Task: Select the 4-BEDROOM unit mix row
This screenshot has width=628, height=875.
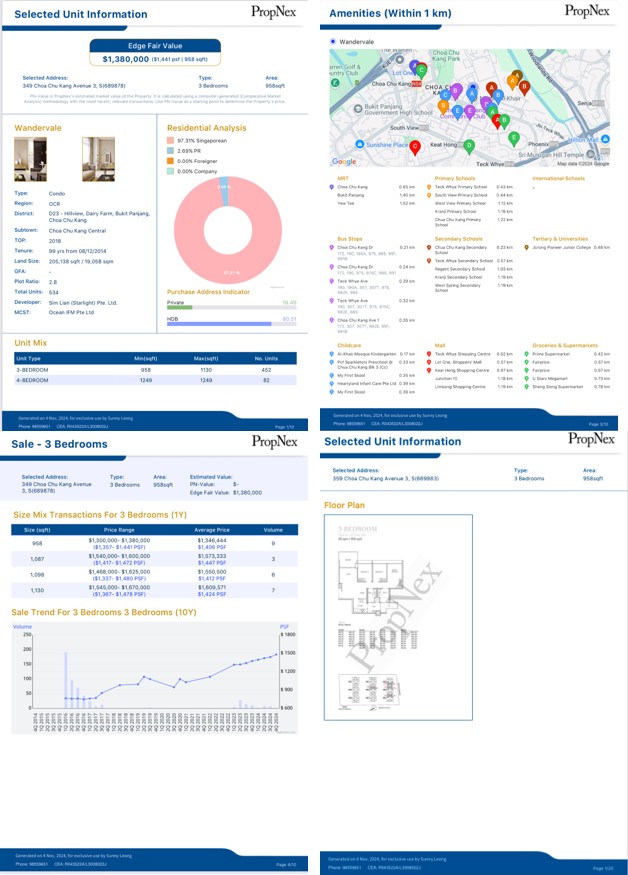Action: click(x=155, y=380)
